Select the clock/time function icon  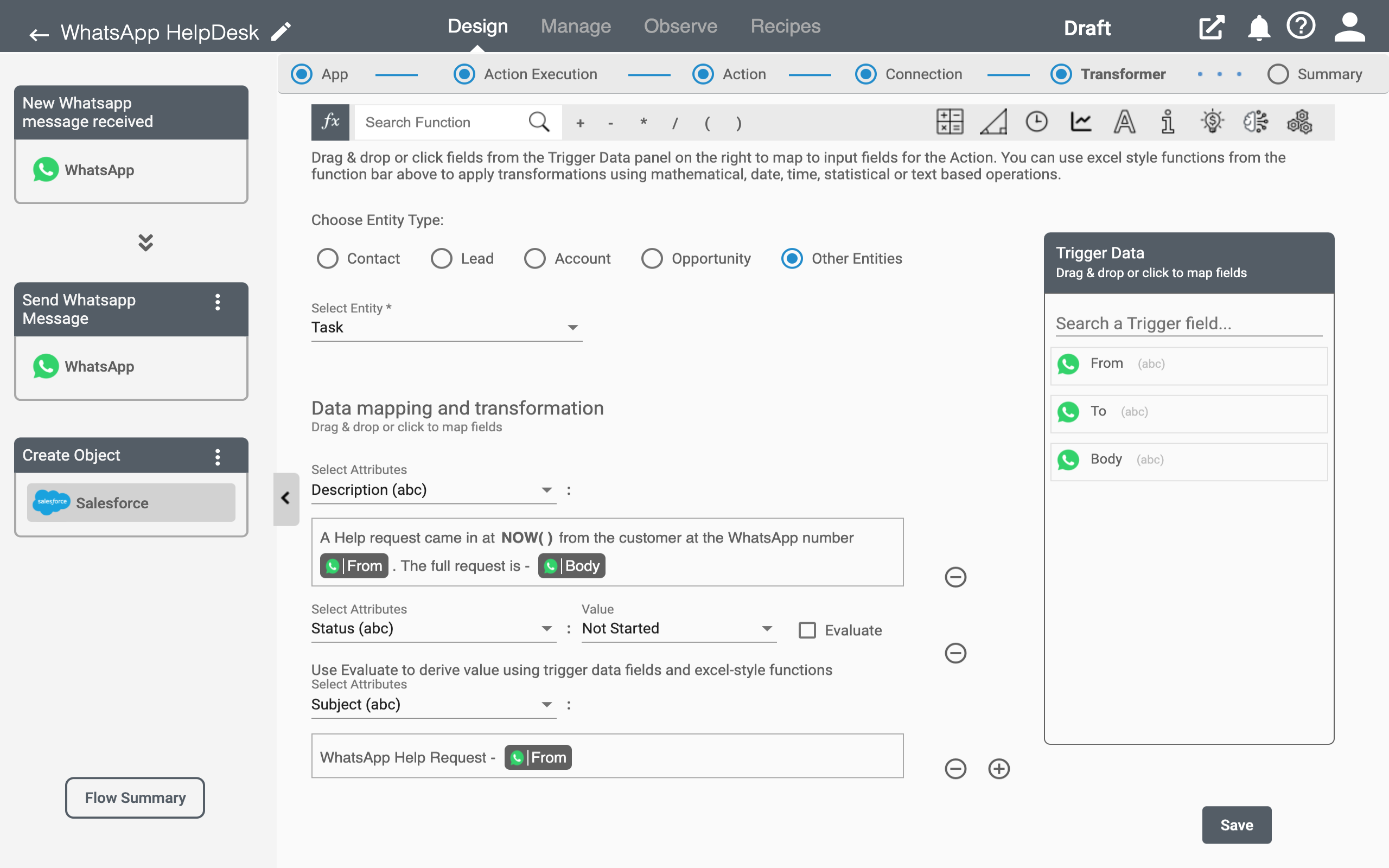coord(1037,122)
